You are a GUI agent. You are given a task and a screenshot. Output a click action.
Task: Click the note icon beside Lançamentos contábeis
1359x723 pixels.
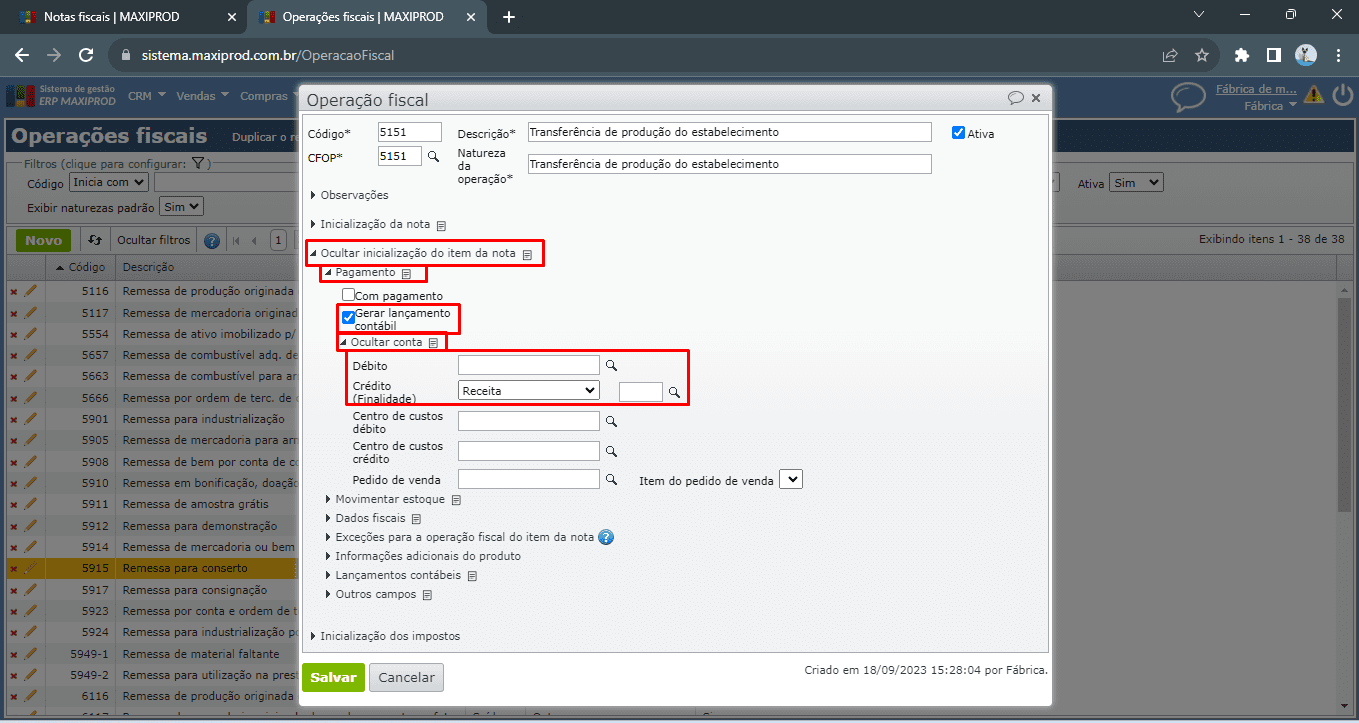click(x=471, y=576)
